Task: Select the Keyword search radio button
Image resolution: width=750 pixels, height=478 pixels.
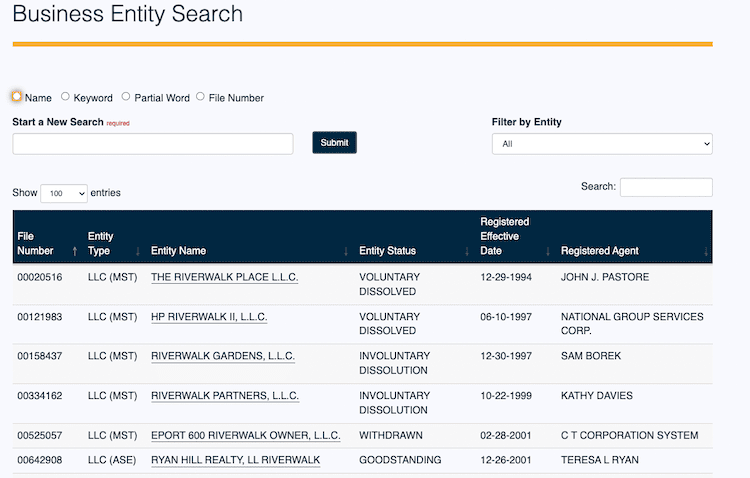Action: click(x=66, y=97)
